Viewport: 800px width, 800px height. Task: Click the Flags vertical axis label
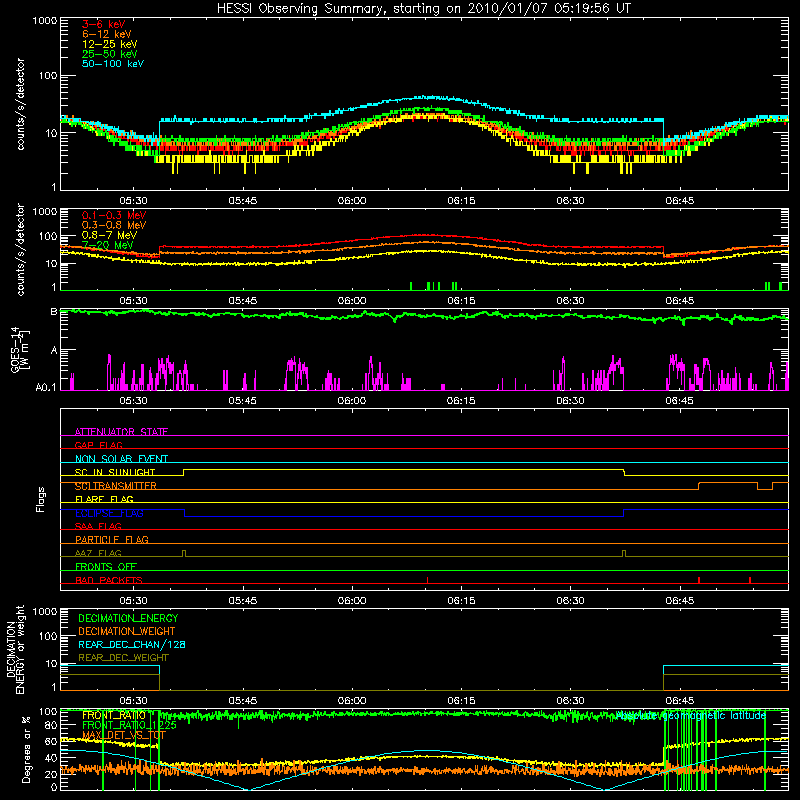click(x=41, y=499)
